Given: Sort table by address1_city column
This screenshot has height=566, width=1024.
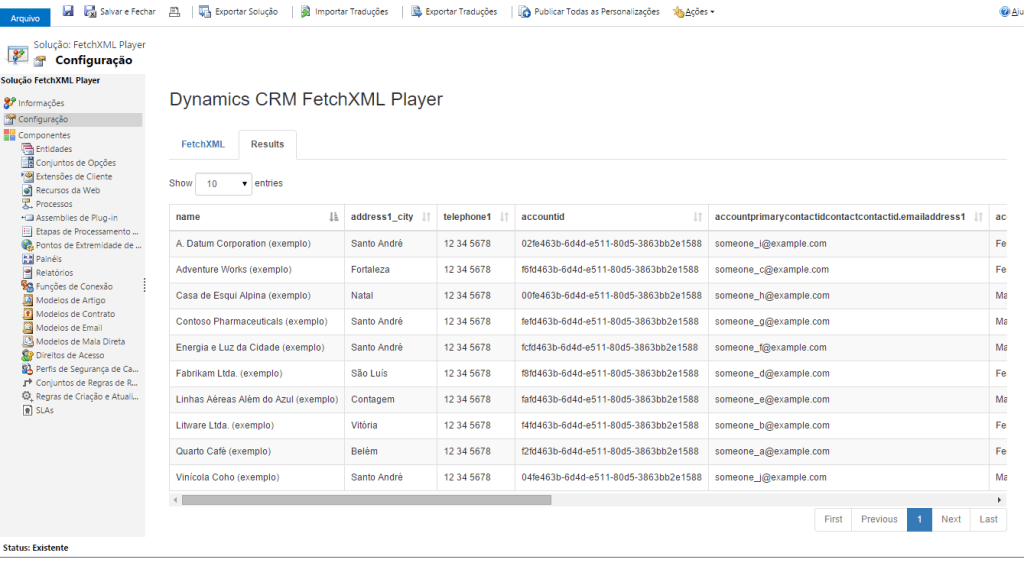Looking at the screenshot, I should (x=391, y=217).
